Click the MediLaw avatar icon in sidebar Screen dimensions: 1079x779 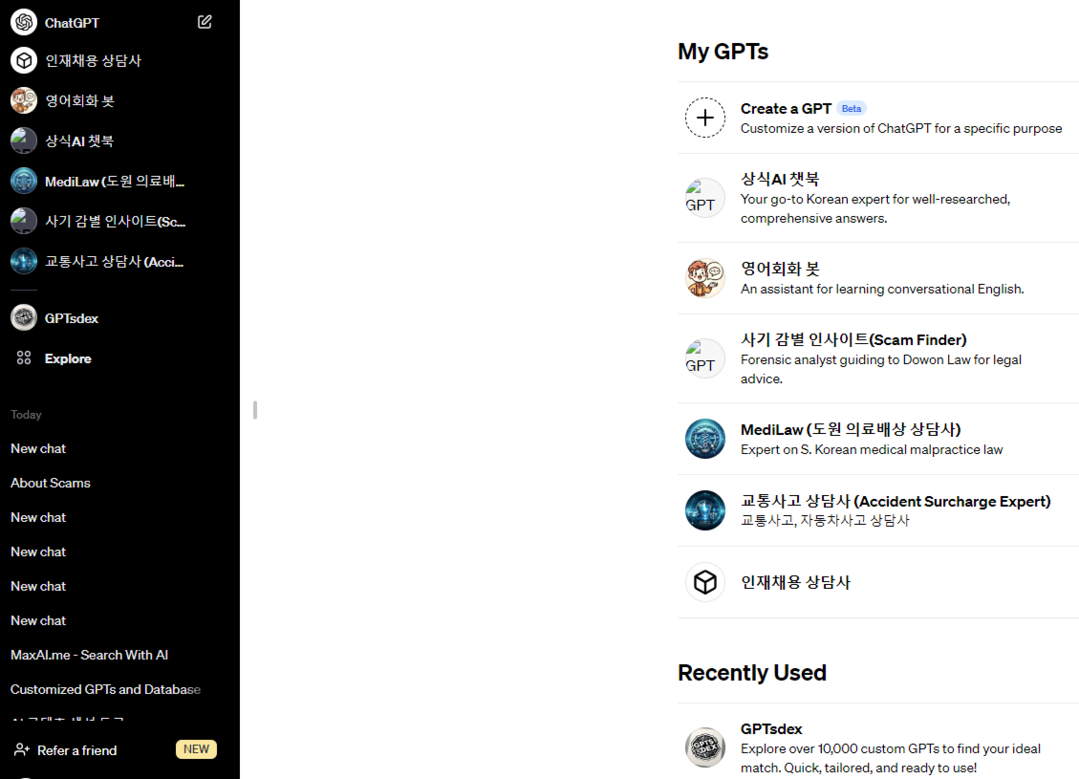pos(24,181)
